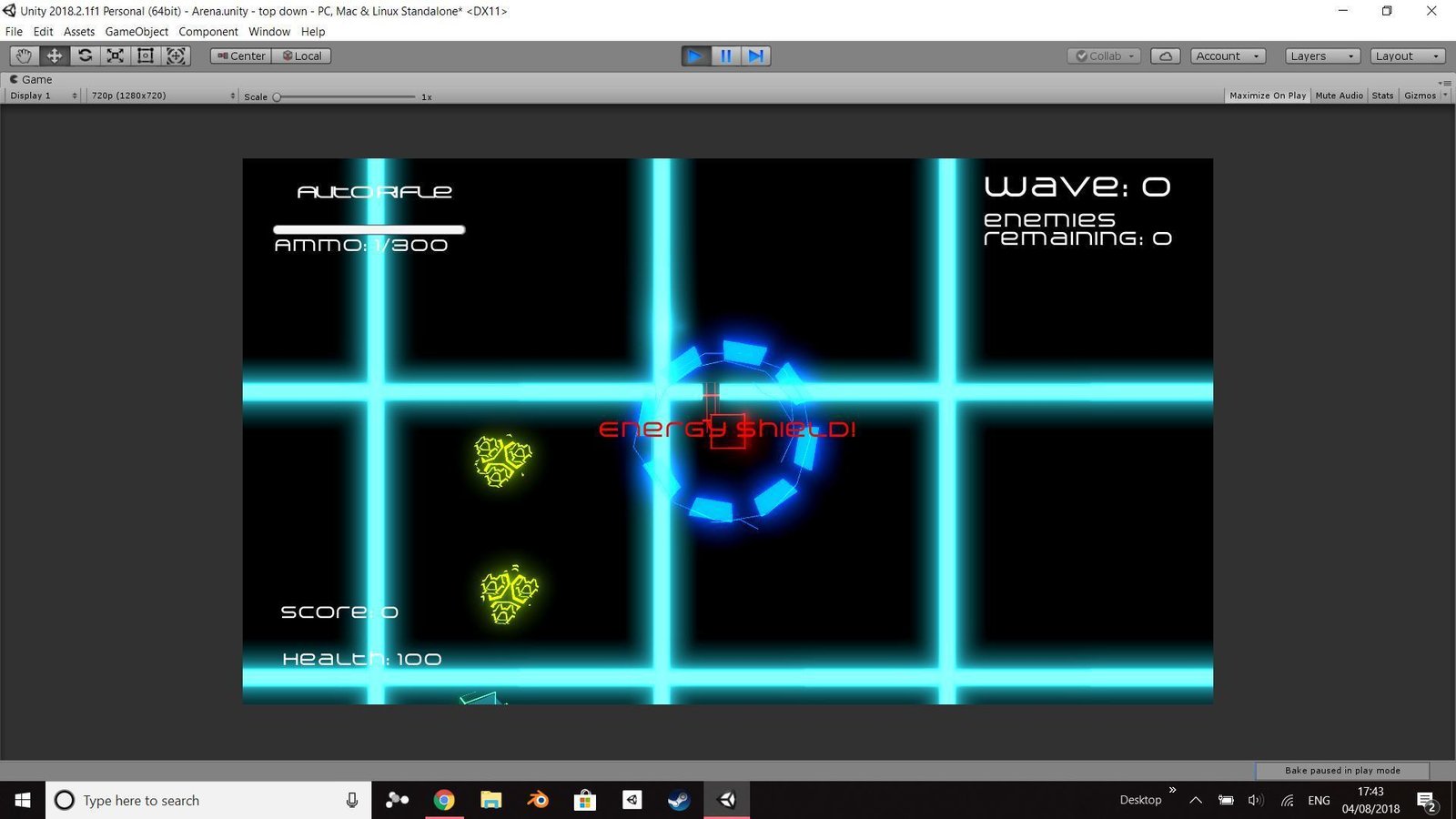Select the Rect Transform tool
Viewport: 1456px width, 819px height.
click(x=146, y=56)
